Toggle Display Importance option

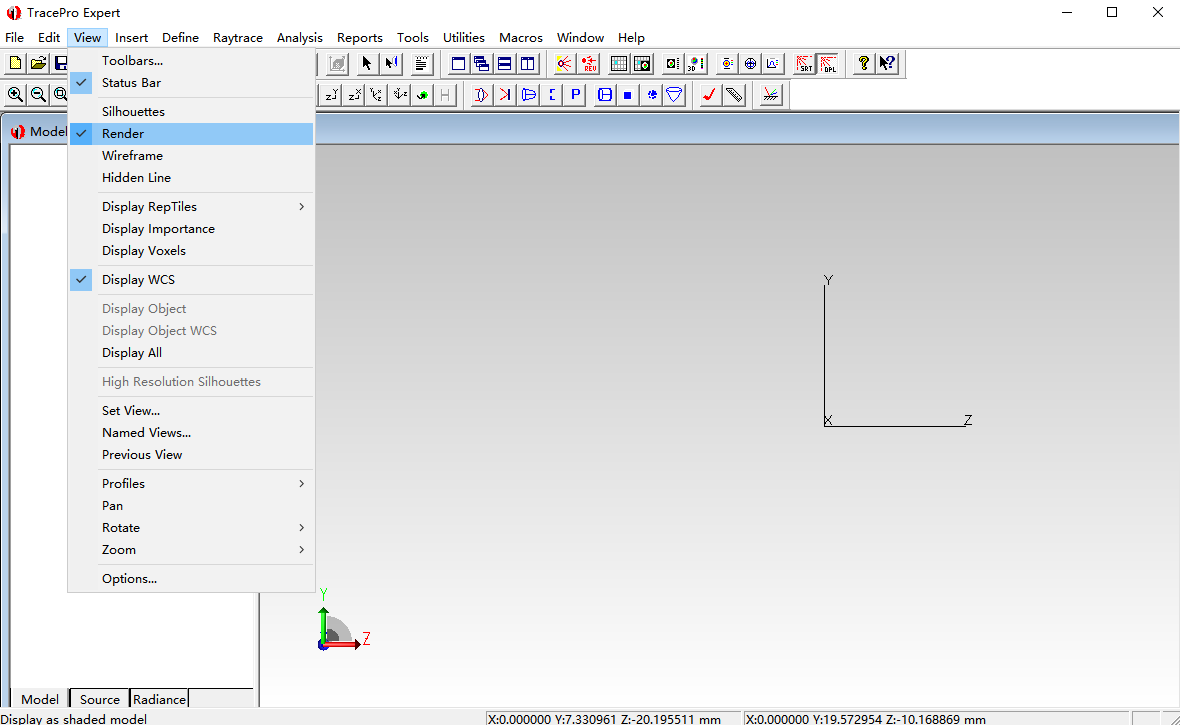tap(191, 229)
